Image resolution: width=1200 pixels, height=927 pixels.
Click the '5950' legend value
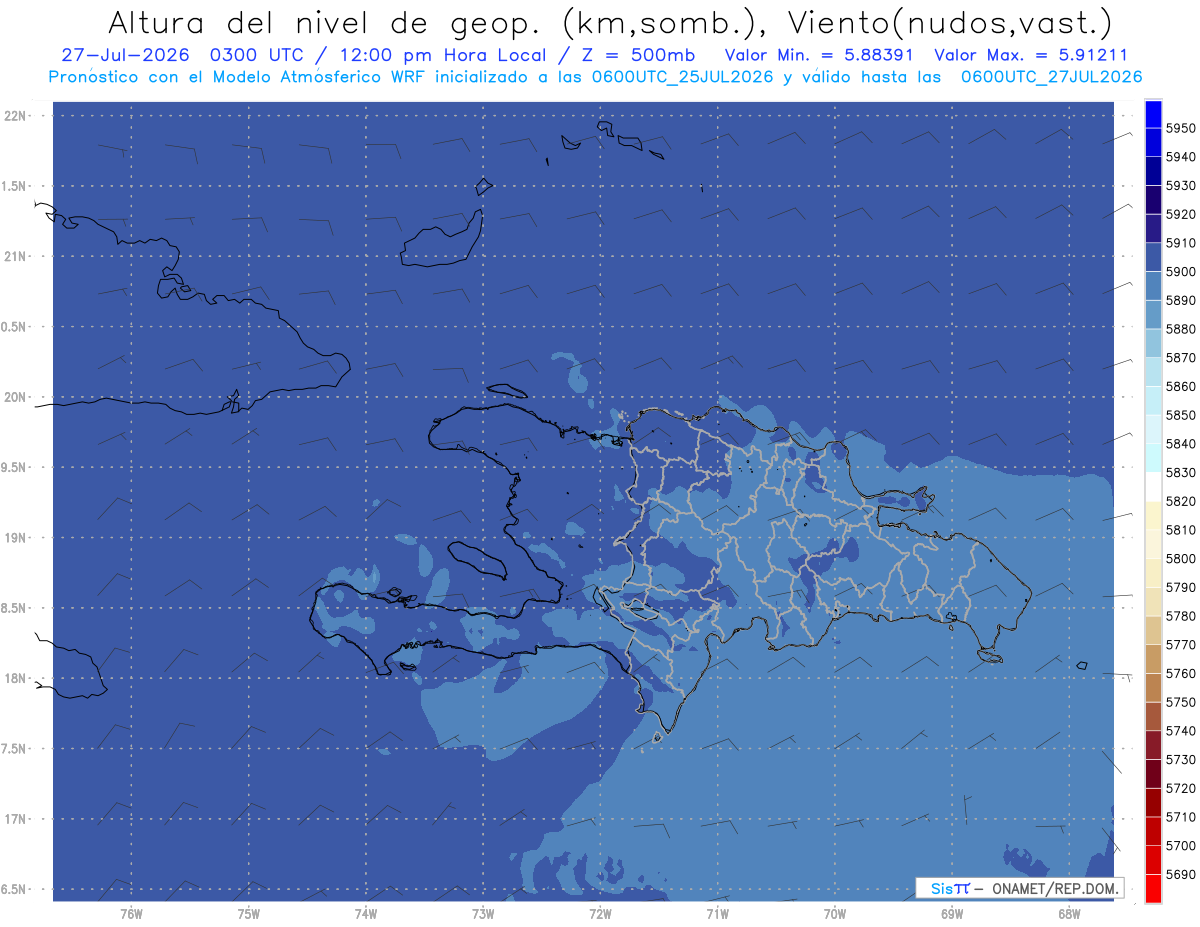(1181, 128)
